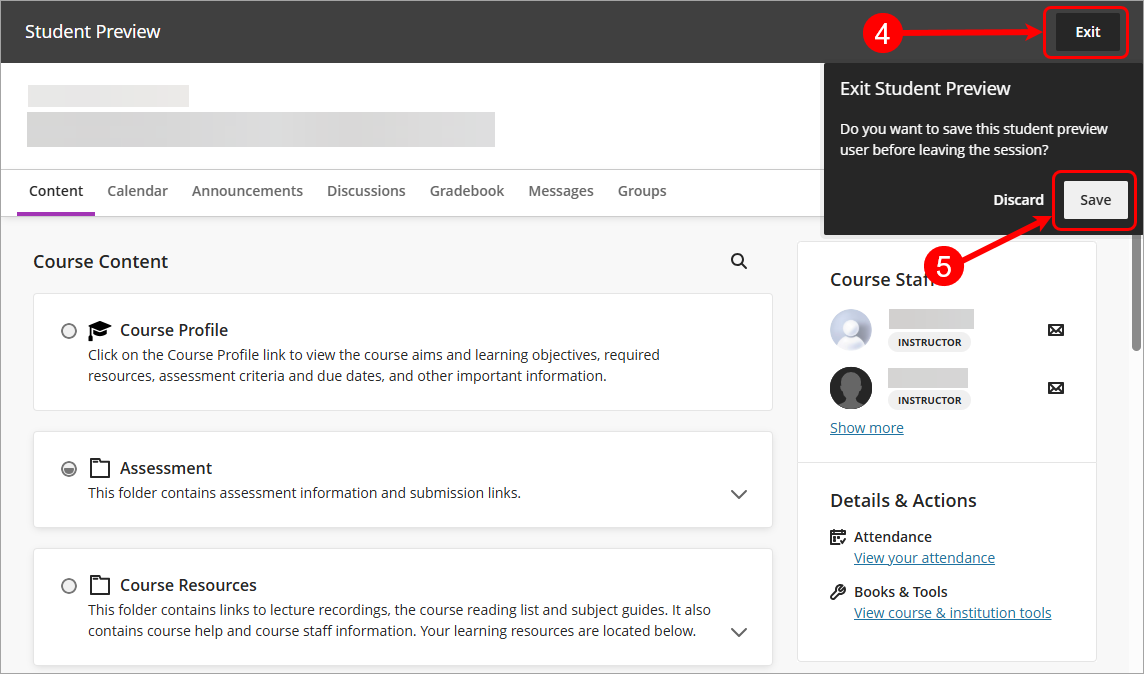Open the Discussions tab

click(366, 191)
